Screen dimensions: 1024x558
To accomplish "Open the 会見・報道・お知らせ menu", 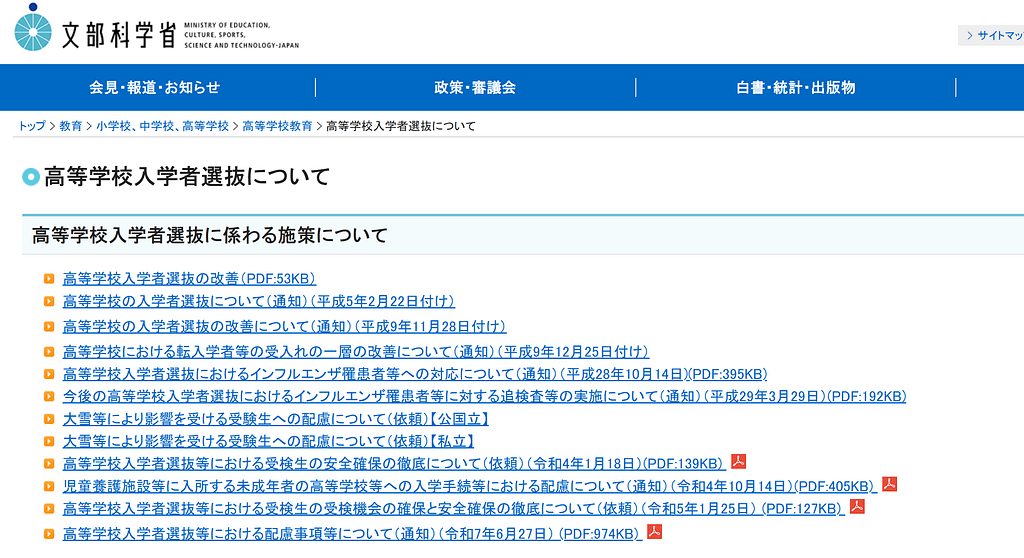I will 155,88.
